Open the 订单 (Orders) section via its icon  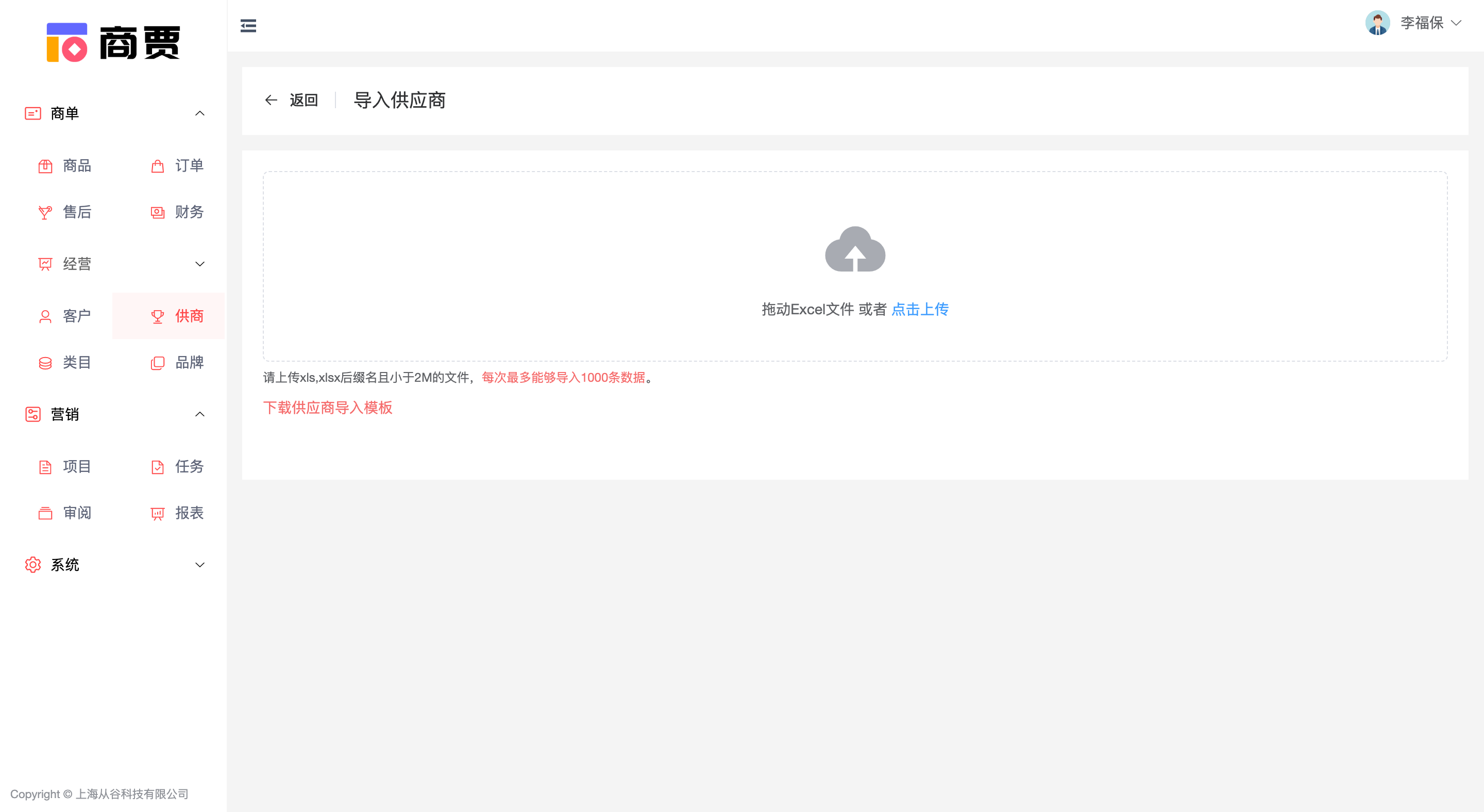tap(157, 166)
